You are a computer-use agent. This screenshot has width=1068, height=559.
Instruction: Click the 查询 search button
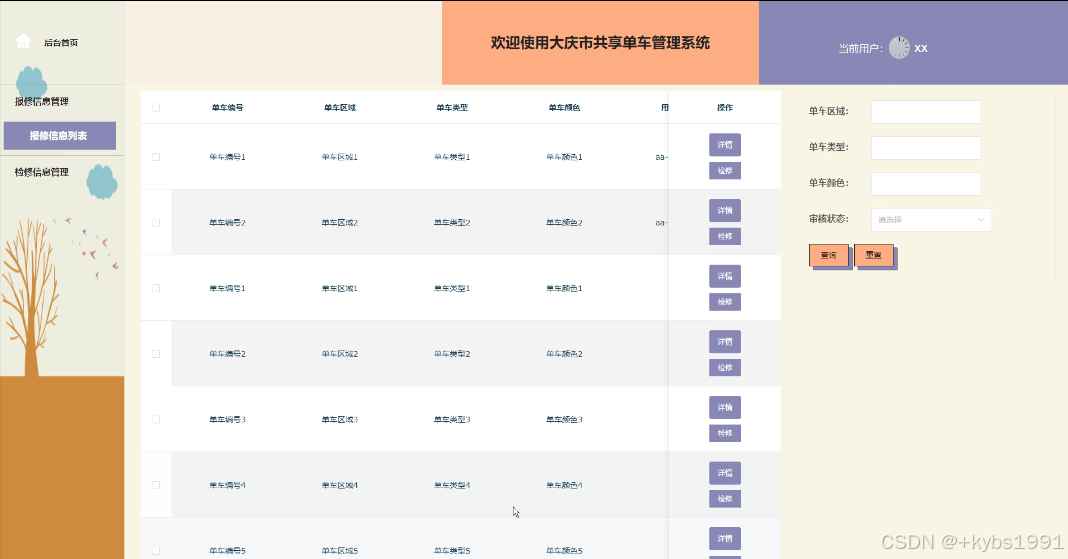pos(828,255)
